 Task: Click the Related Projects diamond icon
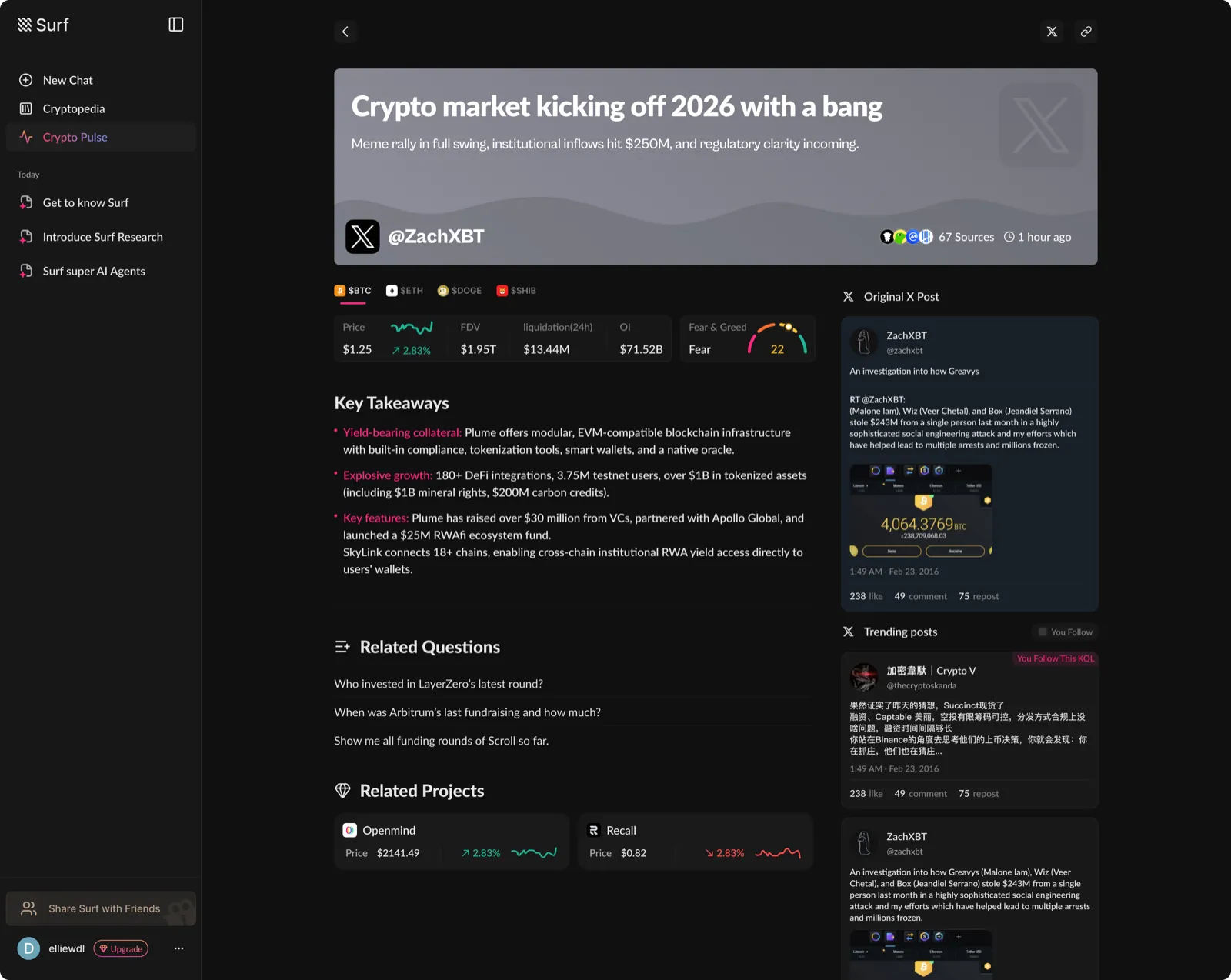tap(342, 791)
